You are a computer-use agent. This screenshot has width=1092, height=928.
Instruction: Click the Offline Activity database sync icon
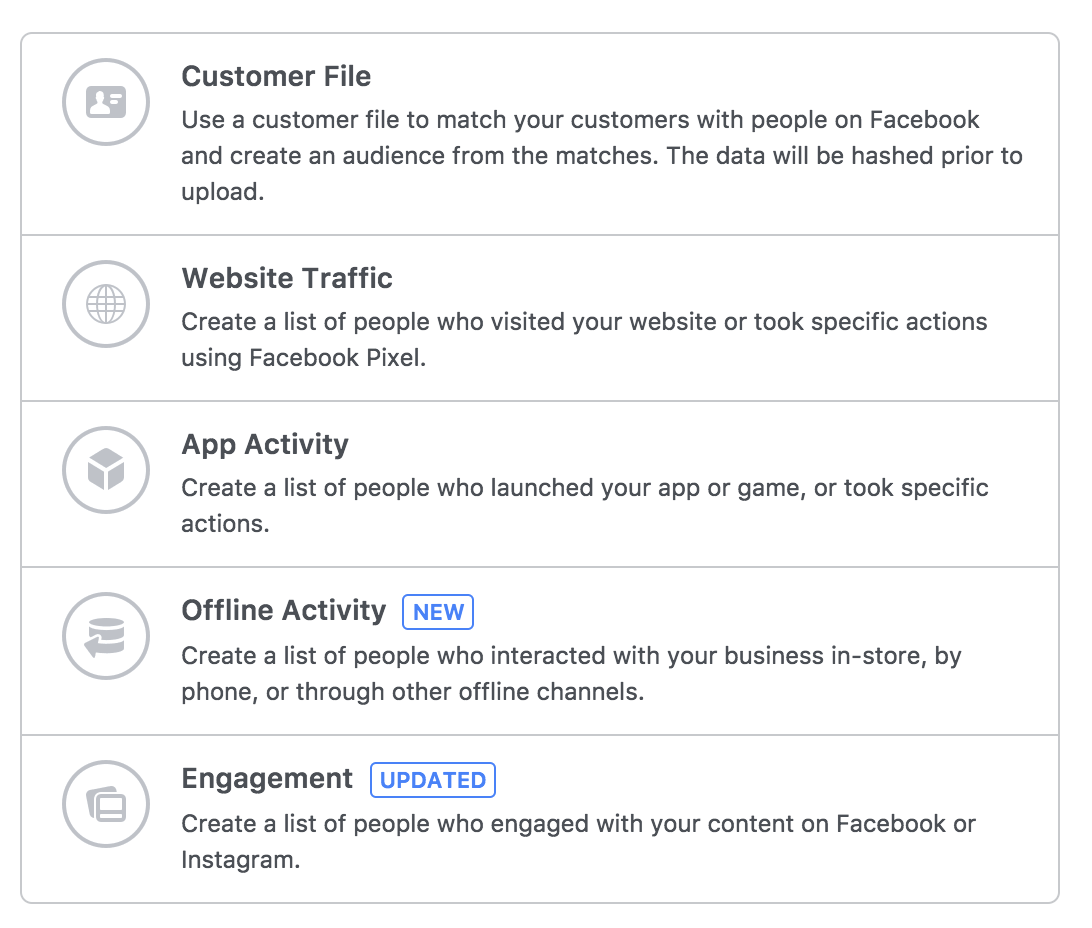click(106, 636)
